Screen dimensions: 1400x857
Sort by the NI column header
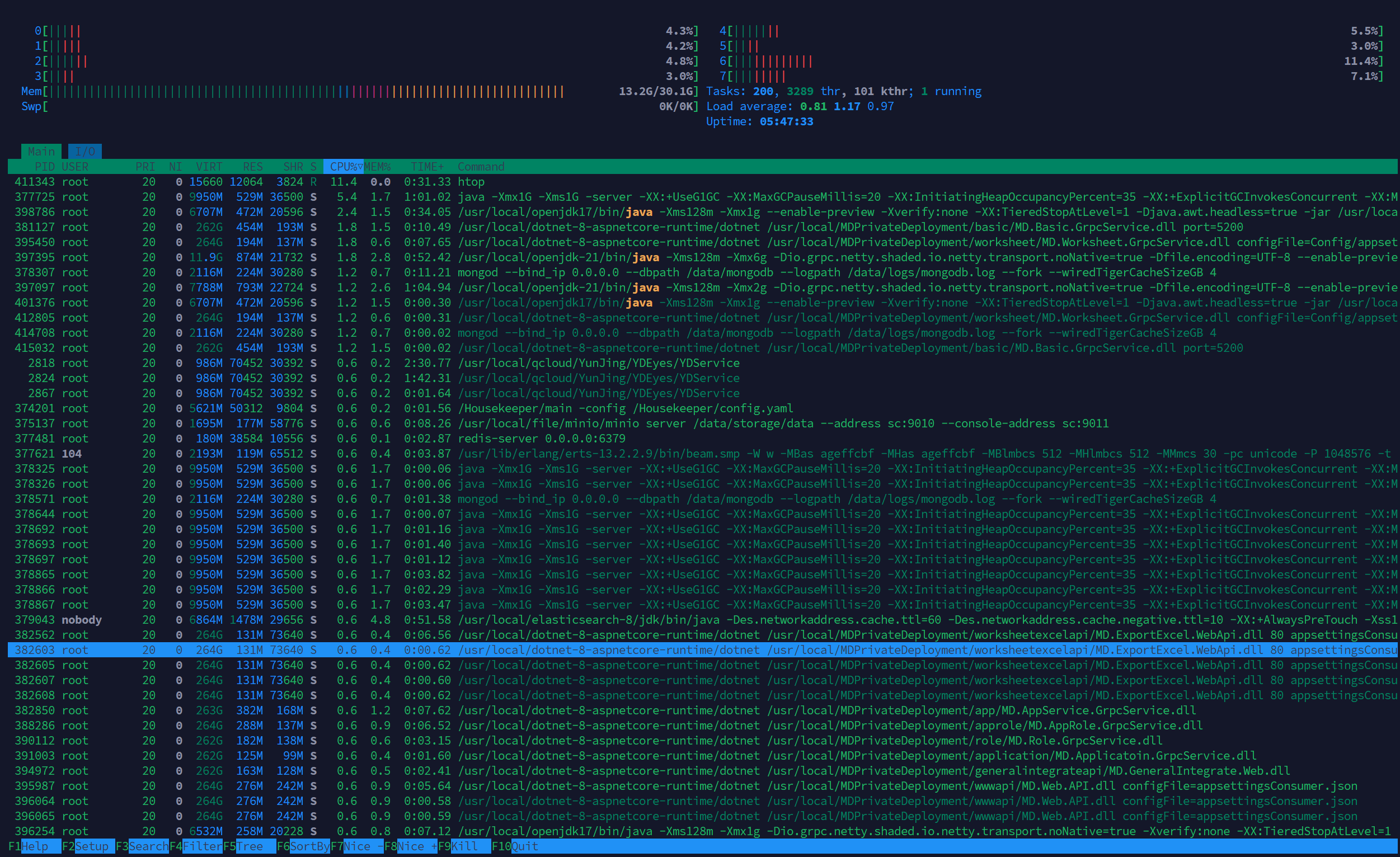[x=176, y=167]
